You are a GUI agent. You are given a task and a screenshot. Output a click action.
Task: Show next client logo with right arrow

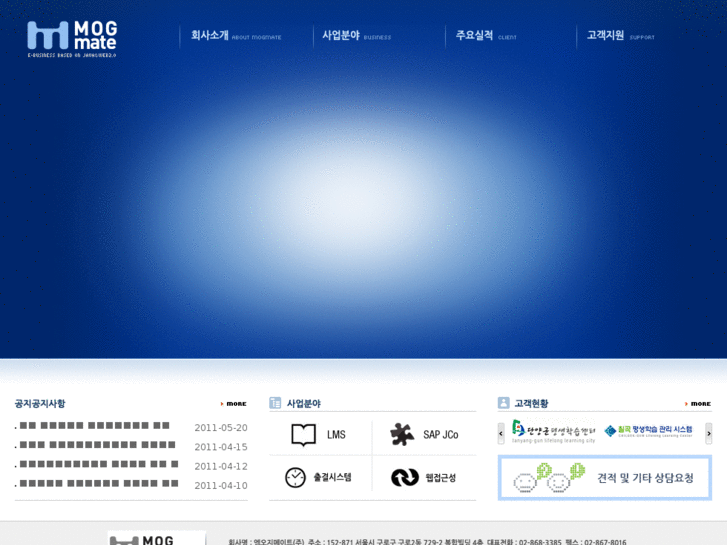coord(708,434)
